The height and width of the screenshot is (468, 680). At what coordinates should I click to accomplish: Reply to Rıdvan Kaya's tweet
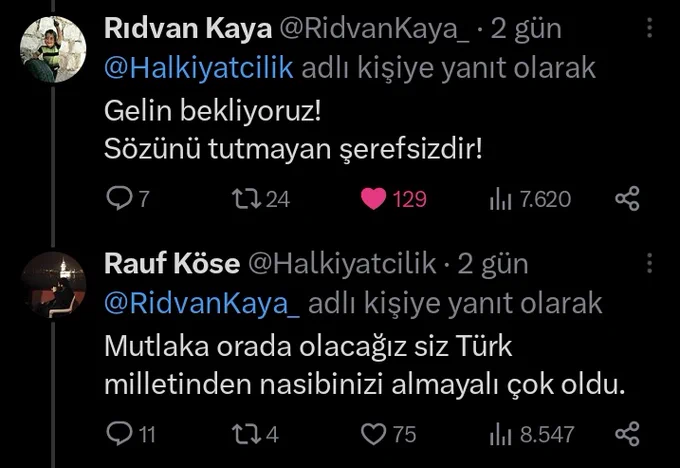[x=119, y=199]
